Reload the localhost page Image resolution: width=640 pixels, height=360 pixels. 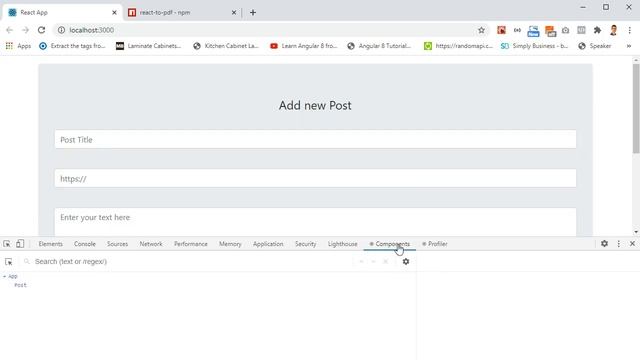pyautogui.click(x=41, y=30)
